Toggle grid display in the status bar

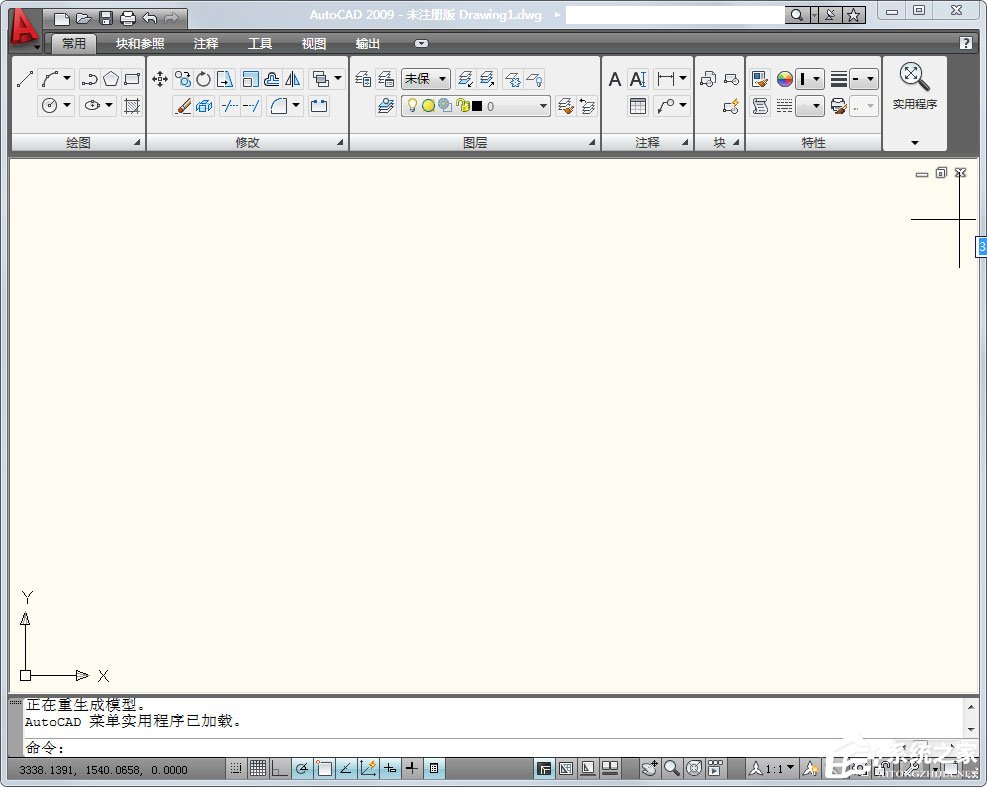(x=258, y=768)
